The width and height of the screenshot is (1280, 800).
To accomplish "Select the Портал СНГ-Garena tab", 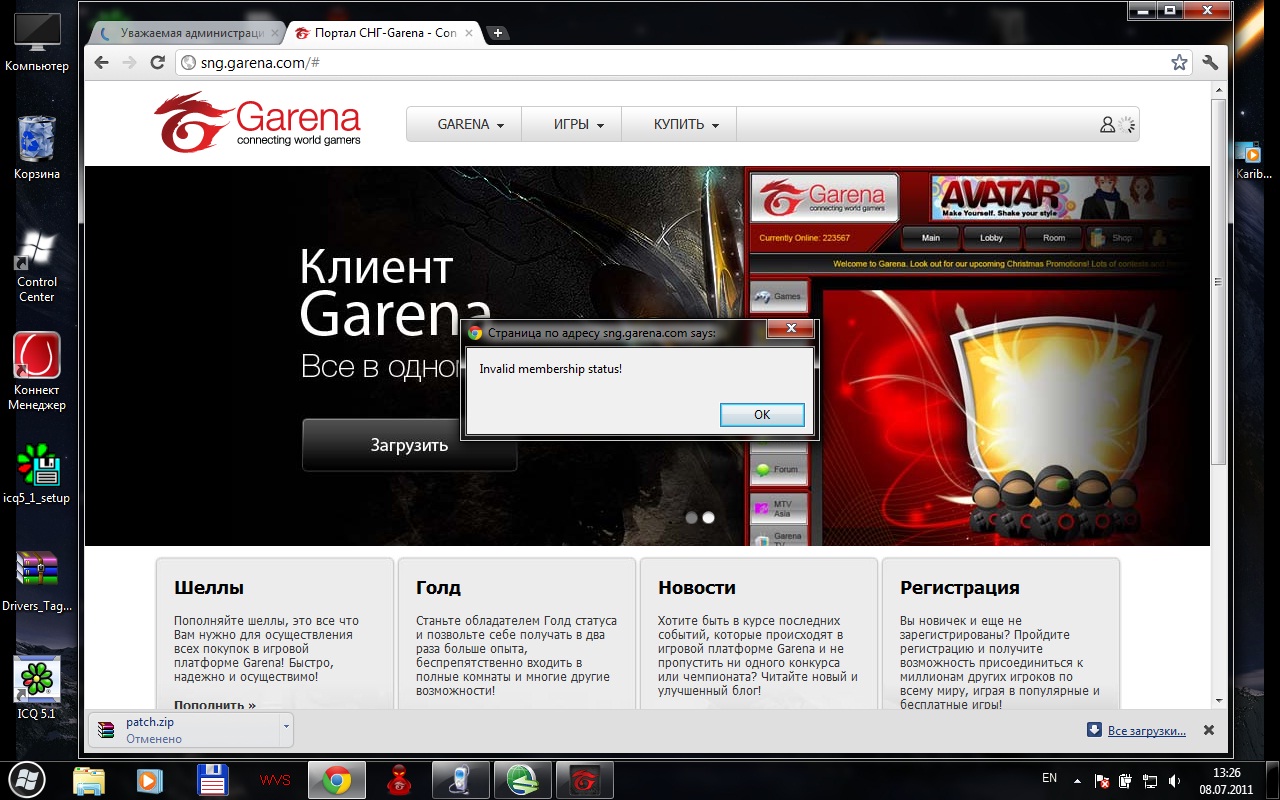I will [x=383, y=33].
